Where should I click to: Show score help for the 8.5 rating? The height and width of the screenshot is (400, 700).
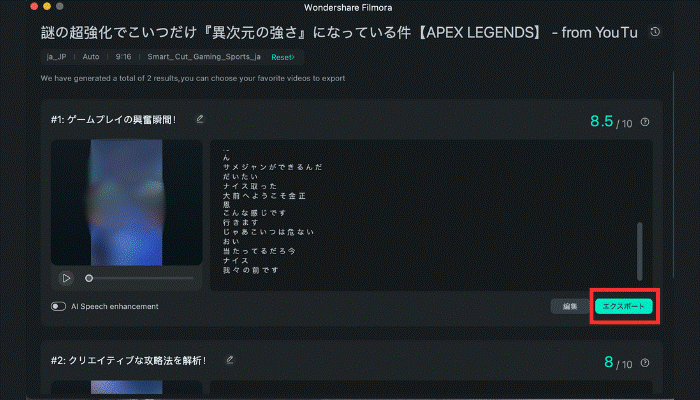645,122
